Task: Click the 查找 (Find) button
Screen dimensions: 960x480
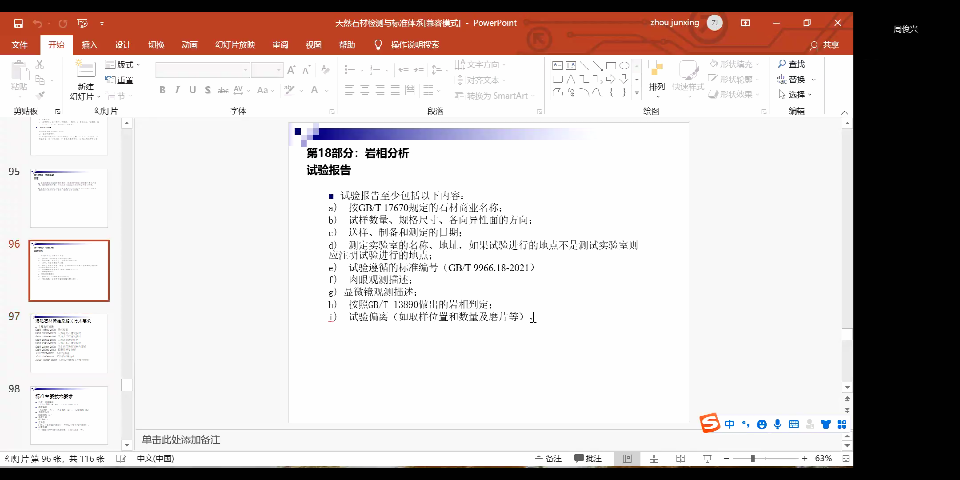Action: [791, 64]
